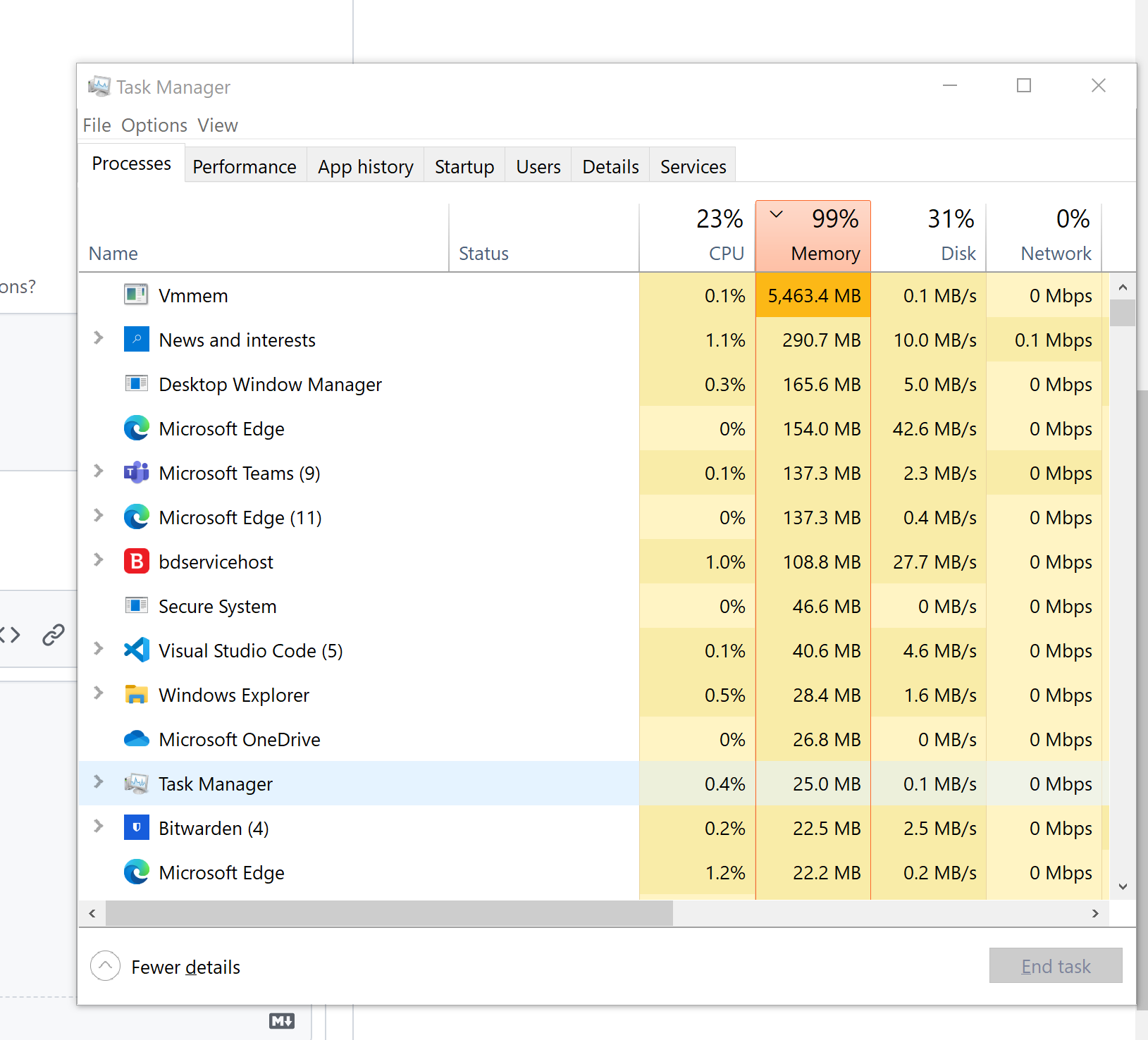Click the vertical scrollbar down arrow
Screen dimensions: 1148x1040
coord(1123,886)
